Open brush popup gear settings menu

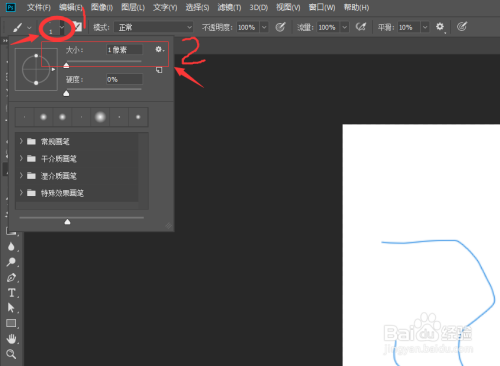[x=159, y=49]
